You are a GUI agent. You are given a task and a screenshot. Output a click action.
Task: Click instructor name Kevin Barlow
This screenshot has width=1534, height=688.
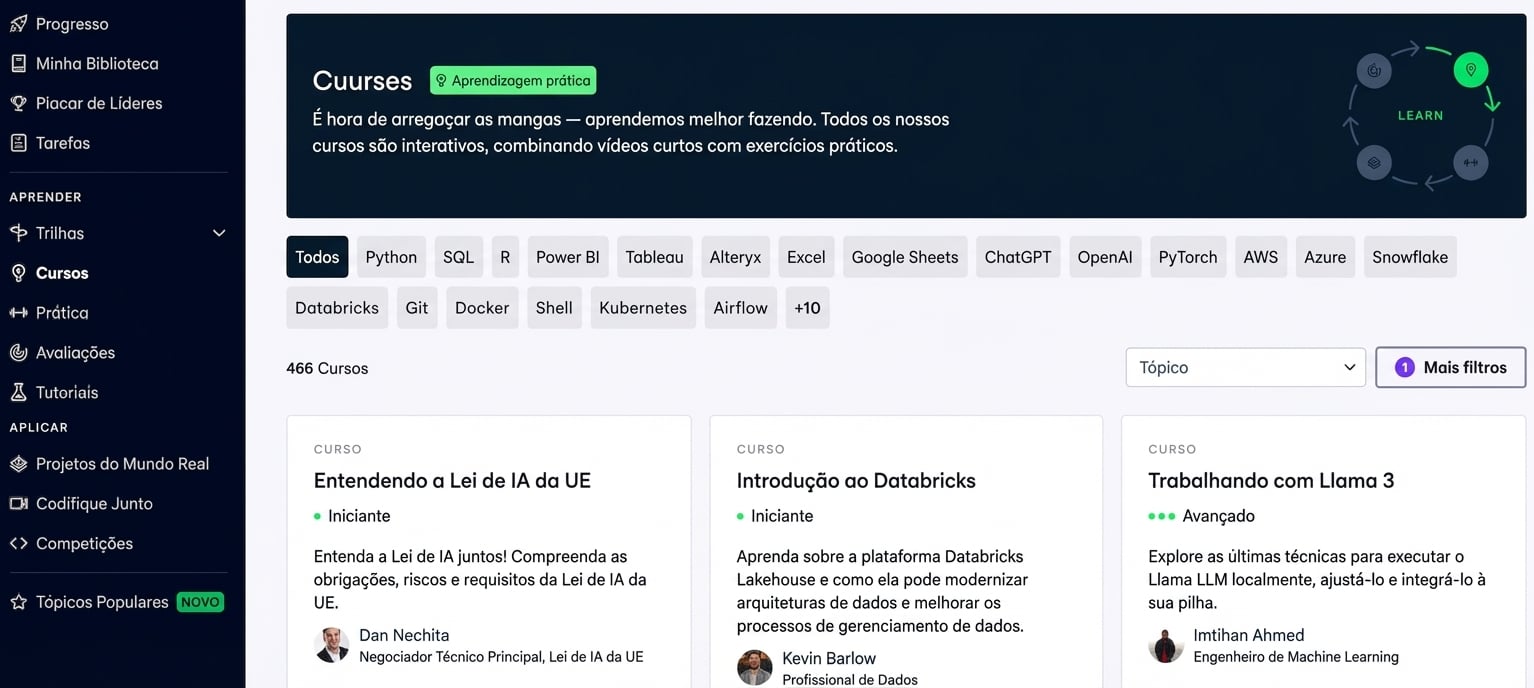pyautogui.click(x=829, y=658)
